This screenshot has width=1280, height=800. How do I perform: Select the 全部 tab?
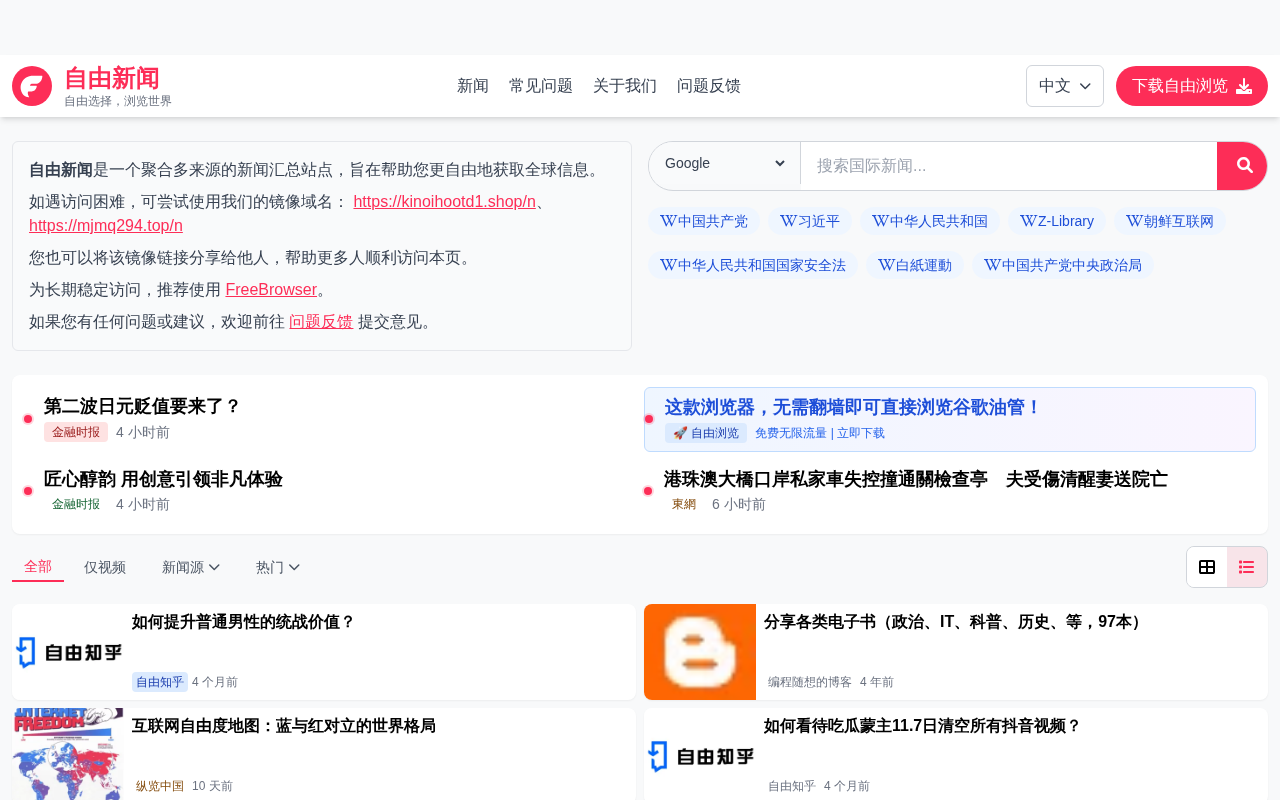click(x=38, y=567)
